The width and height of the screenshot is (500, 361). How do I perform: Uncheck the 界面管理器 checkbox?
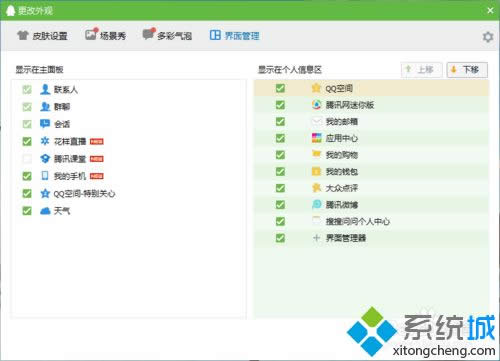(280, 238)
